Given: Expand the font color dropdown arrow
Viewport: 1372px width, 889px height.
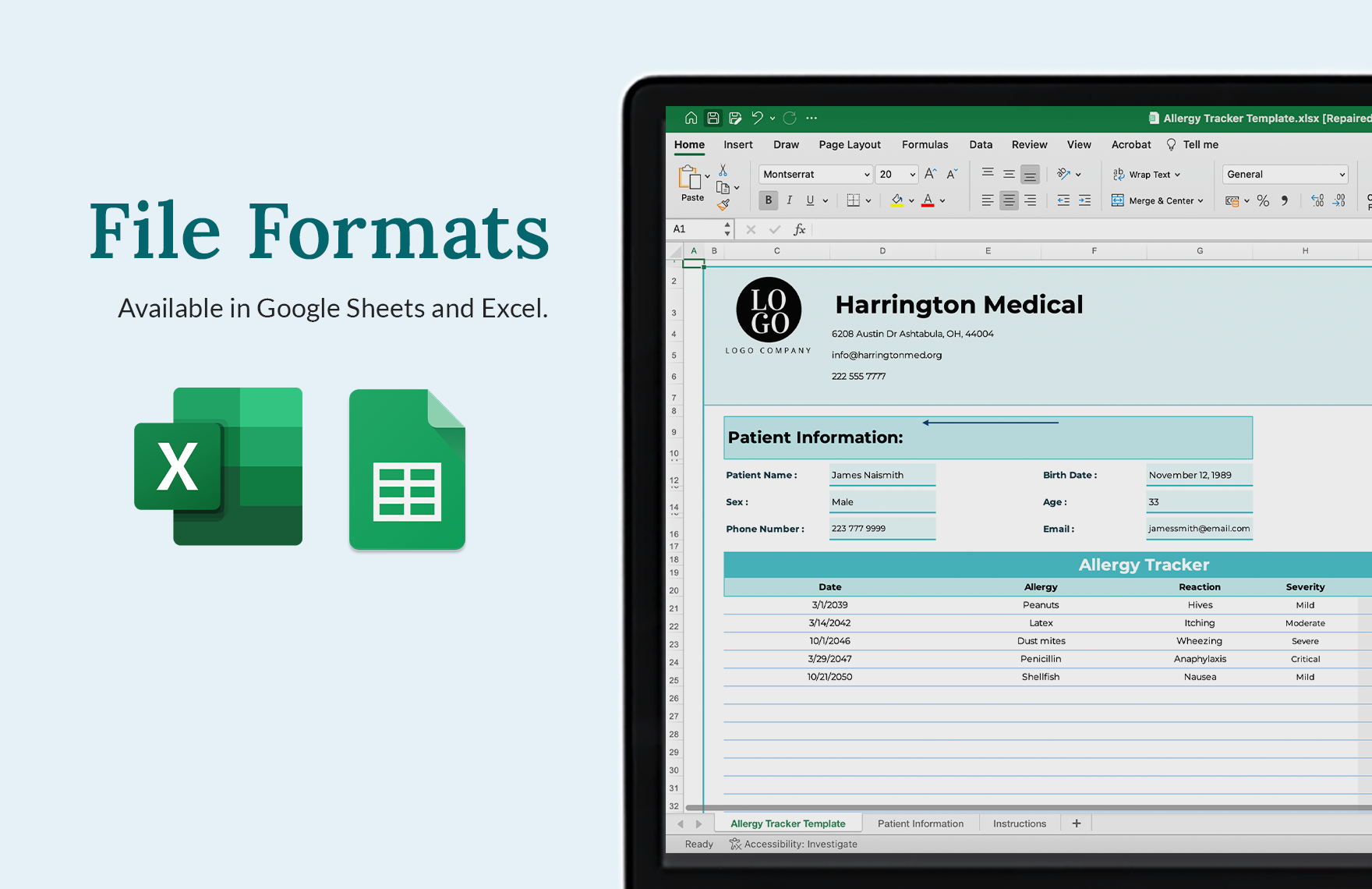Looking at the screenshot, I should (x=942, y=200).
